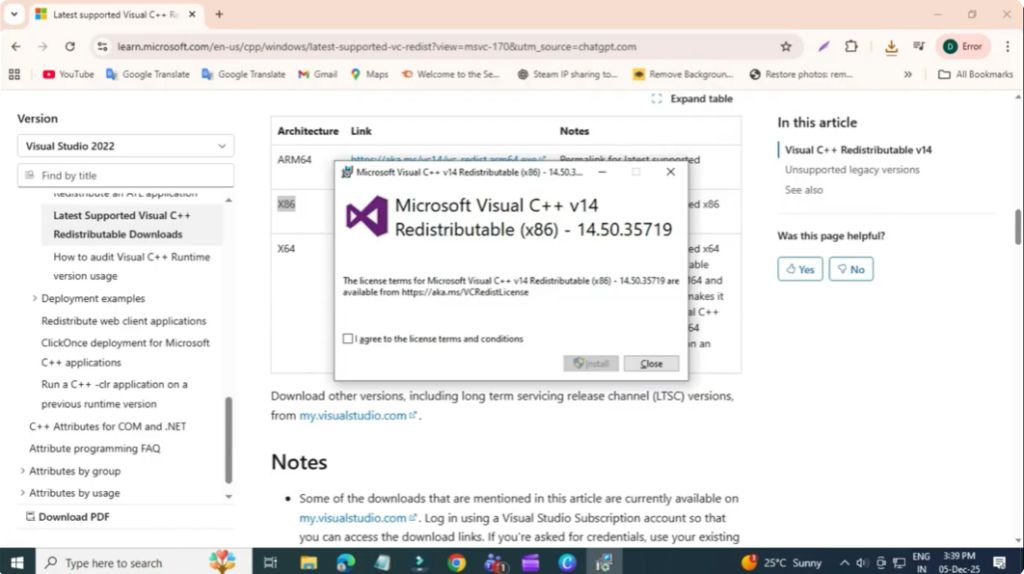This screenshot has height=574, width=1024.
Task: Jump to See also section
Action: pos(804,190)
